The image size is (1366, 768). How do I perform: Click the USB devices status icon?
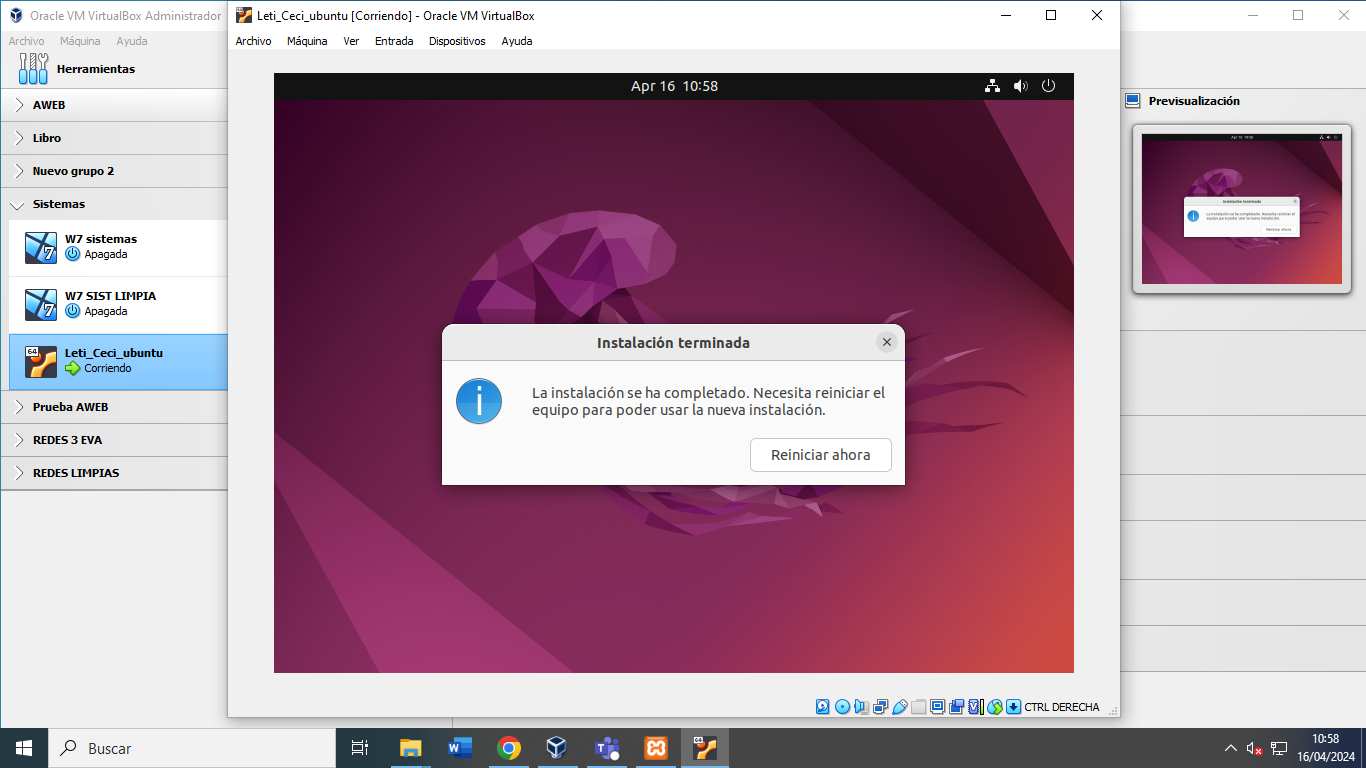(x=899, y=707)
